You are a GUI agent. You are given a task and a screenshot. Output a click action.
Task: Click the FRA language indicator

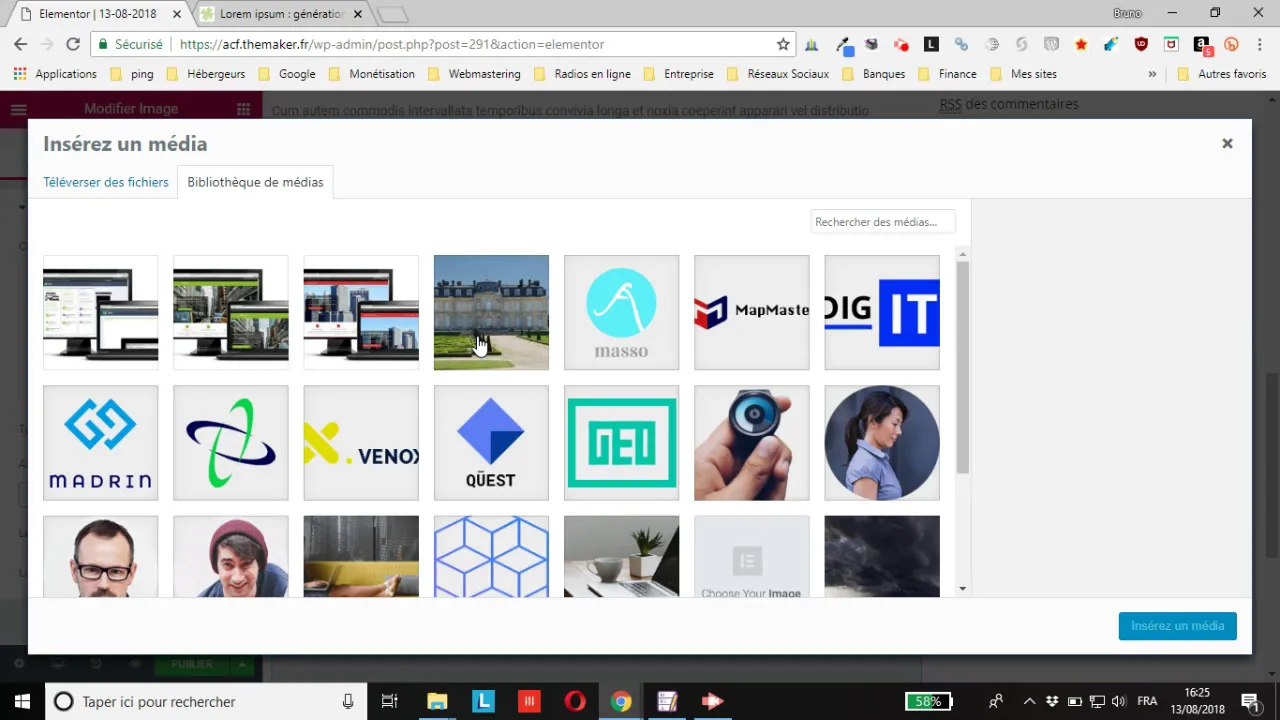tap(1147, 701)
